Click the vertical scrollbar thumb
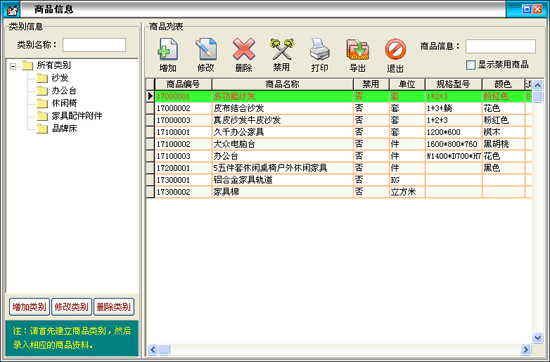 coord(537,96)
